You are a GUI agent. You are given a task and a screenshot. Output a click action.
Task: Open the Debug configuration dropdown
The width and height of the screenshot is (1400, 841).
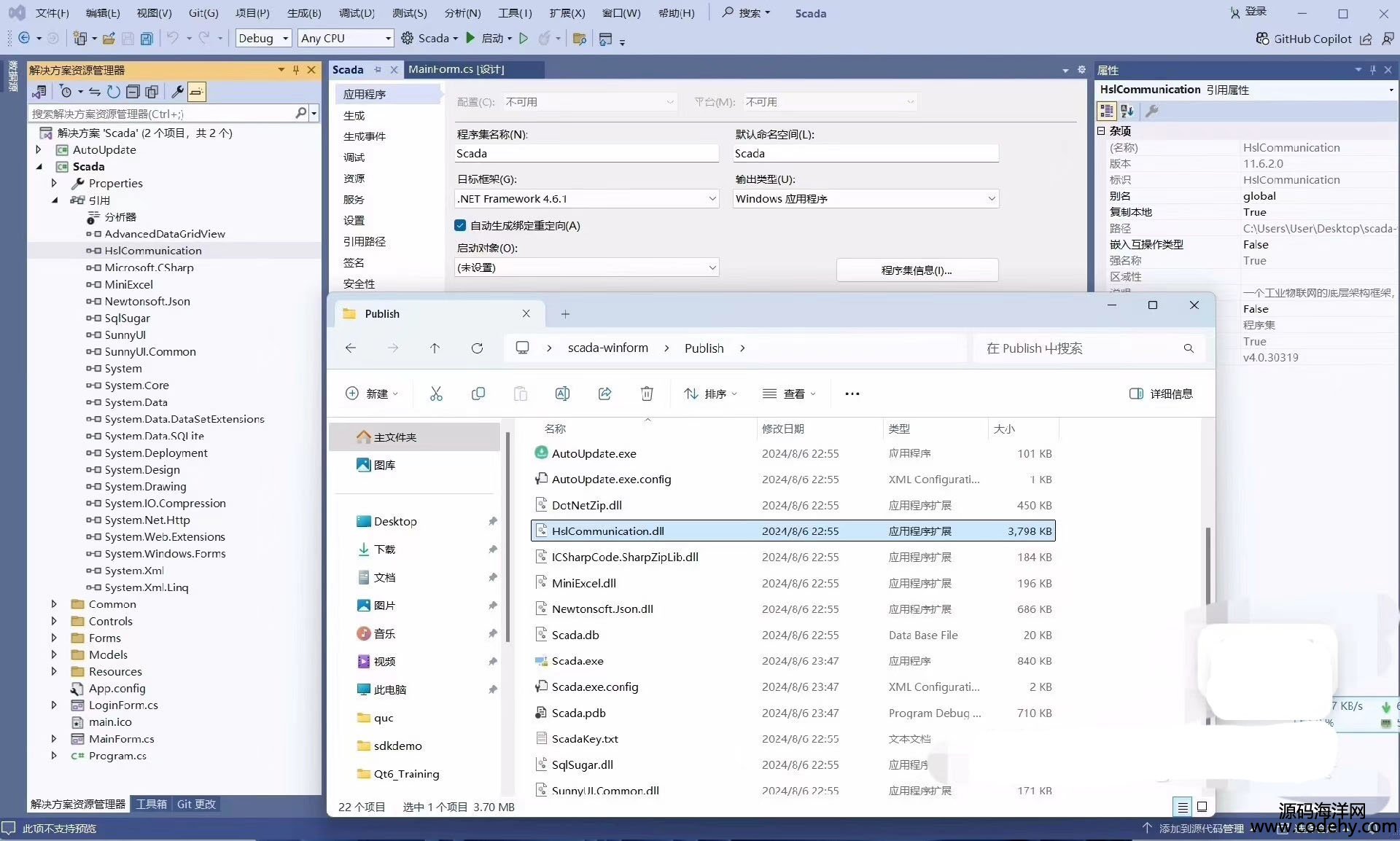(x=263, y=38)
